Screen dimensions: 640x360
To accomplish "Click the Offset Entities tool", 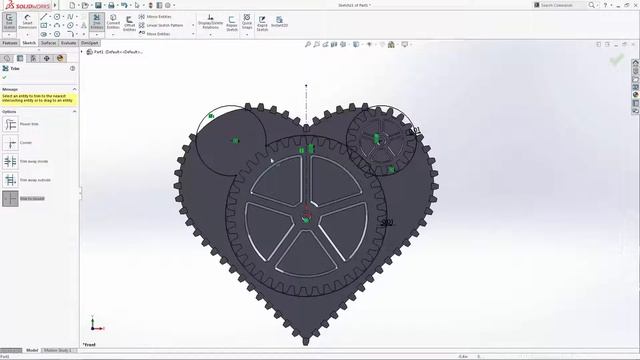I will 129,23.
